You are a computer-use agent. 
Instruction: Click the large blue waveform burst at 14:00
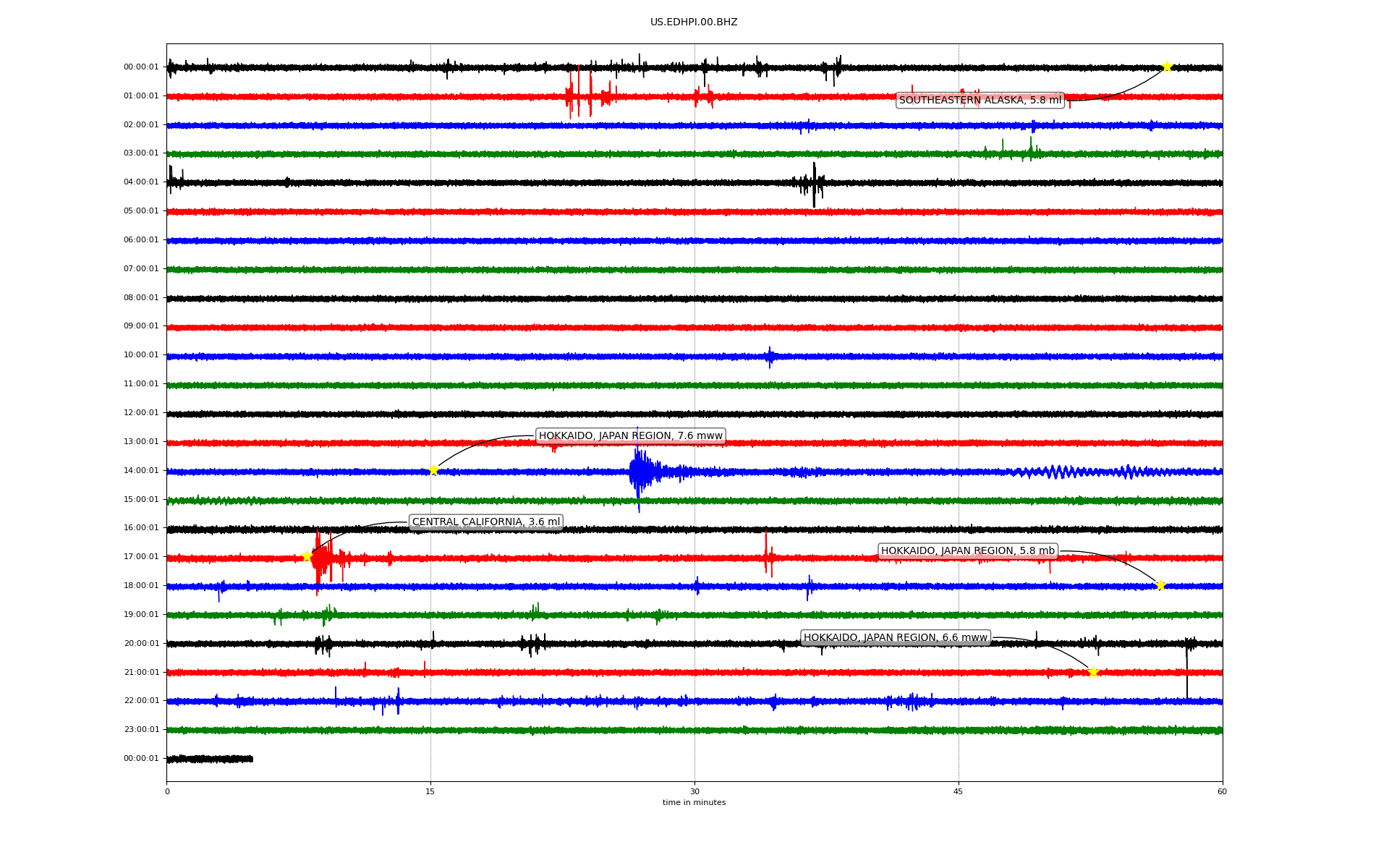tap(639, 472)
